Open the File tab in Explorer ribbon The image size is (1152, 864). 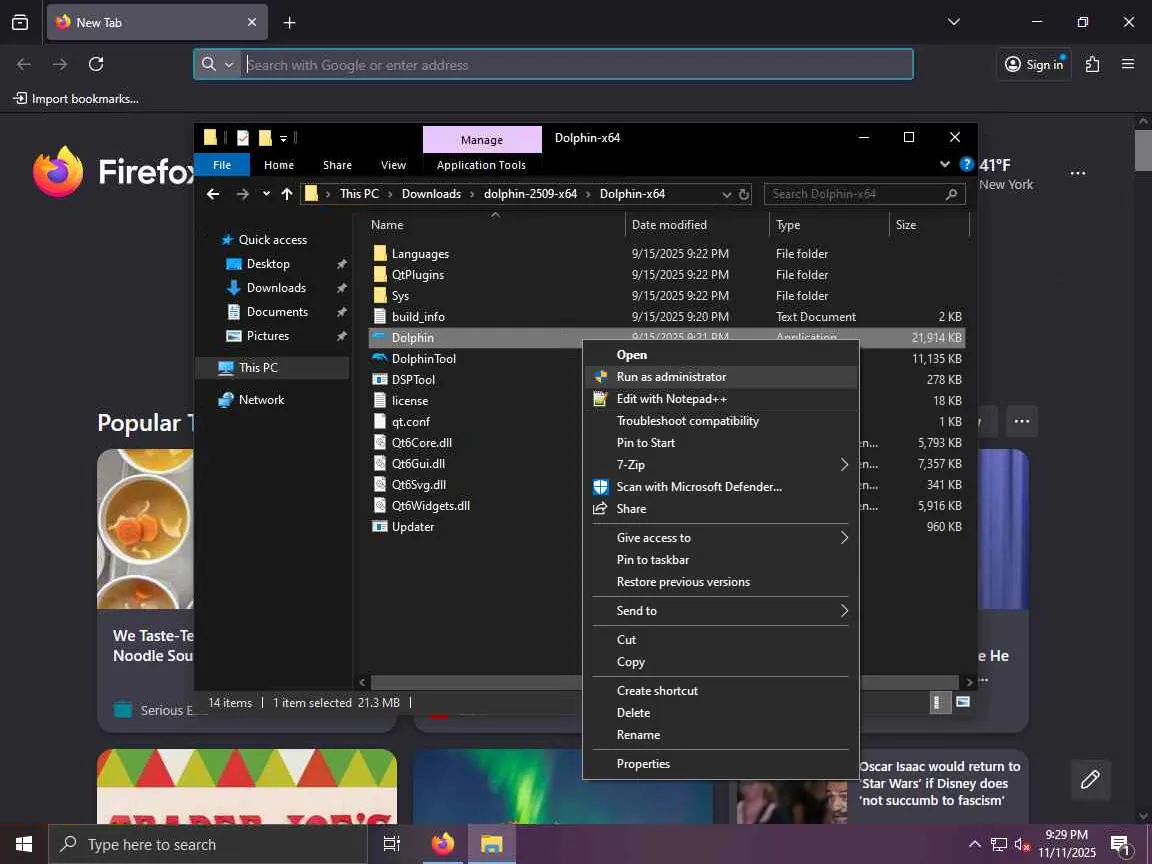(222, 165)
